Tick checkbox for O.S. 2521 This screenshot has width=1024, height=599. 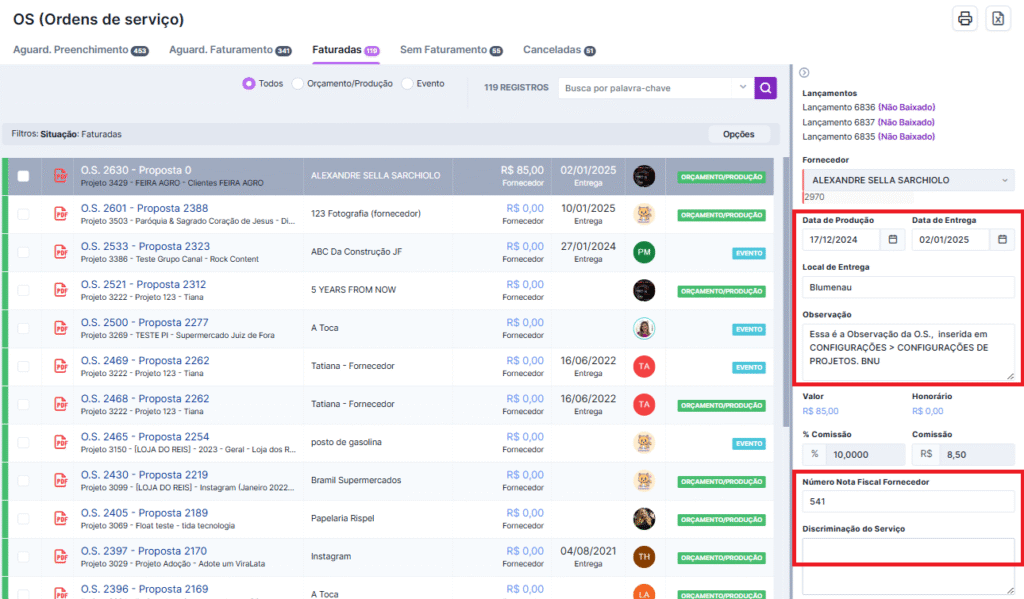pyautogui.click(x=23, y=289)
